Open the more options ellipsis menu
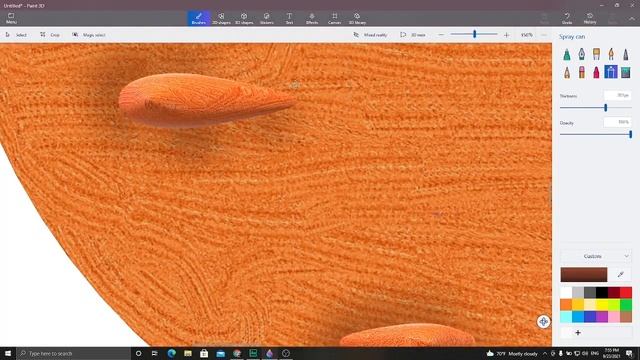 tap(544, 35)
